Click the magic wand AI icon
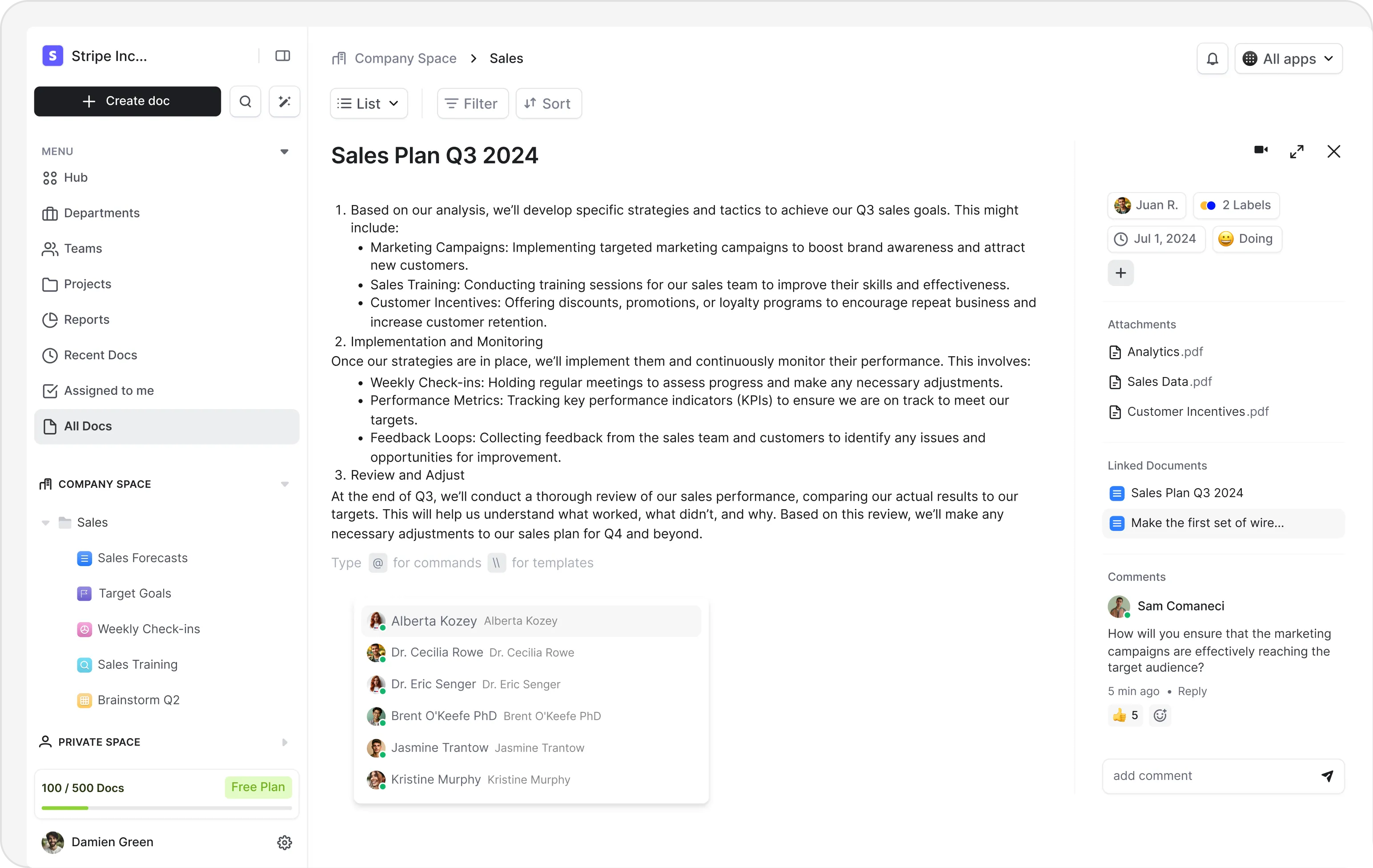This screenshot has width=1373, height=868. [284, 101]
